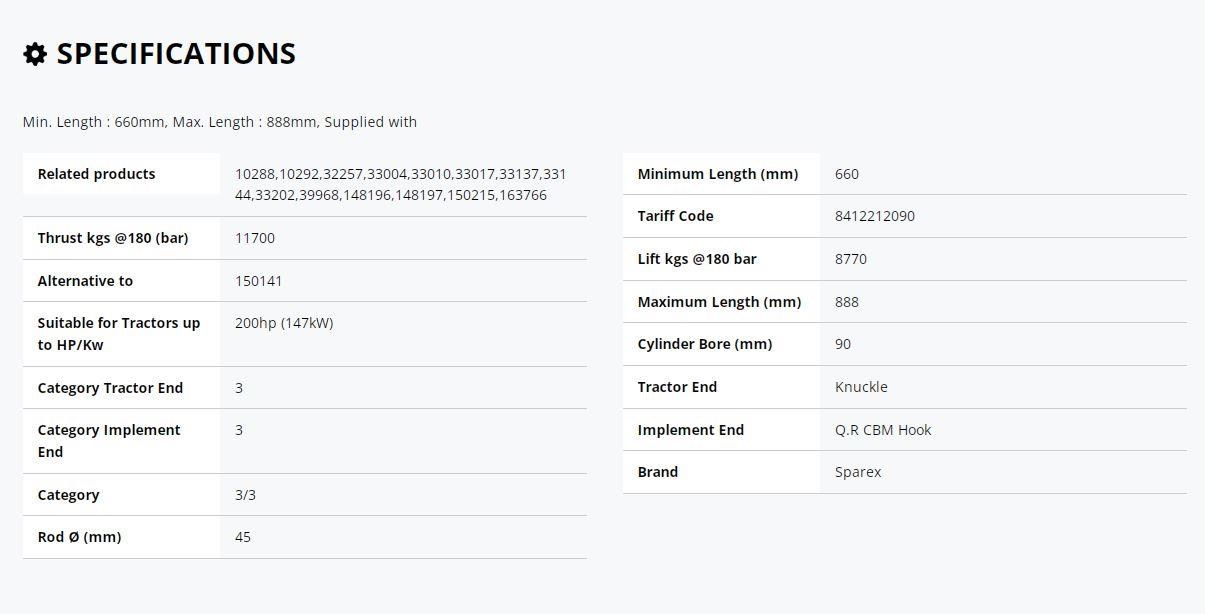
Task: Click the Implement End value Q.R CBM Hook
Action: click(x=883, y=430)
